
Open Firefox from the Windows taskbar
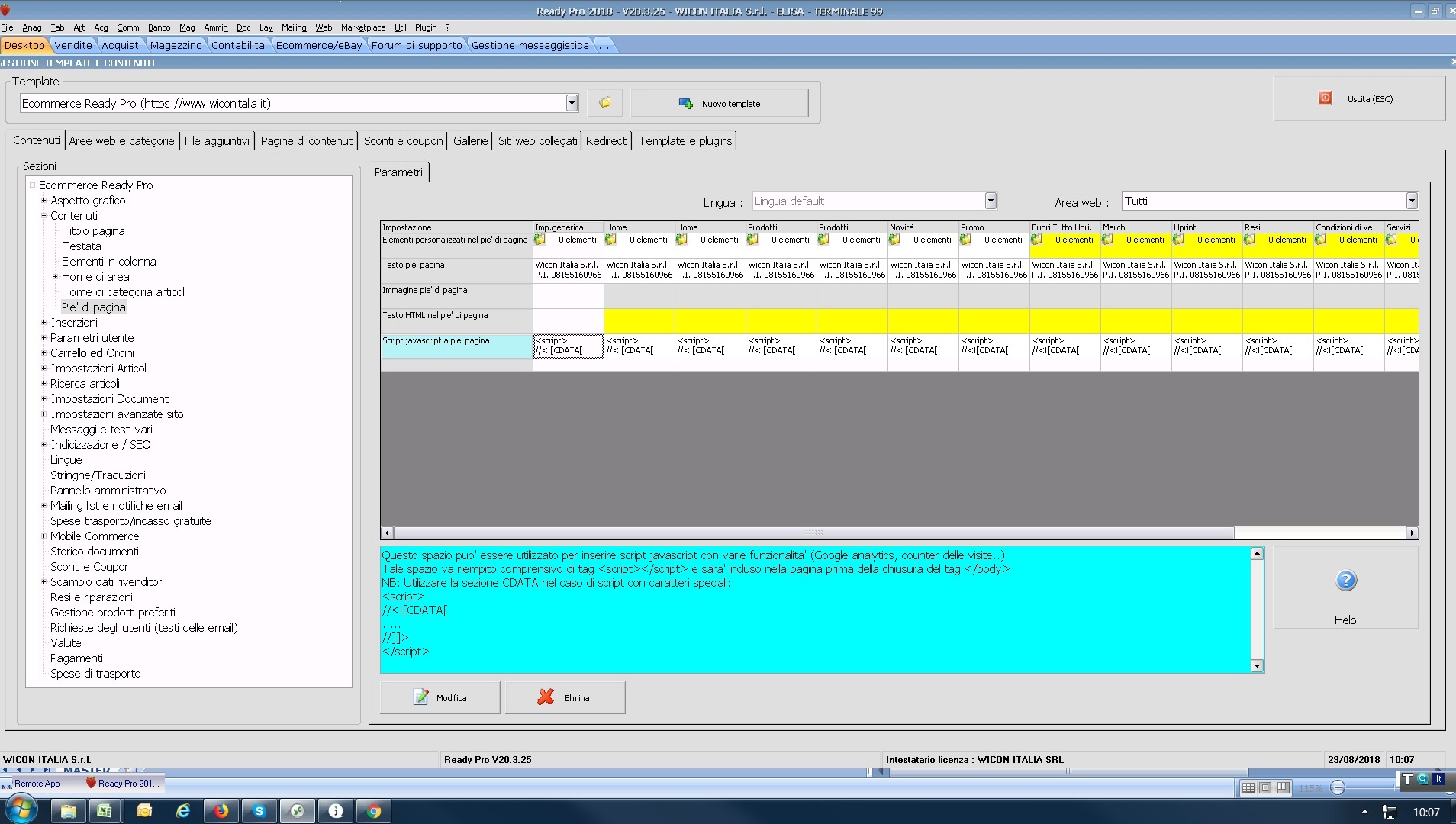point(221,811)
